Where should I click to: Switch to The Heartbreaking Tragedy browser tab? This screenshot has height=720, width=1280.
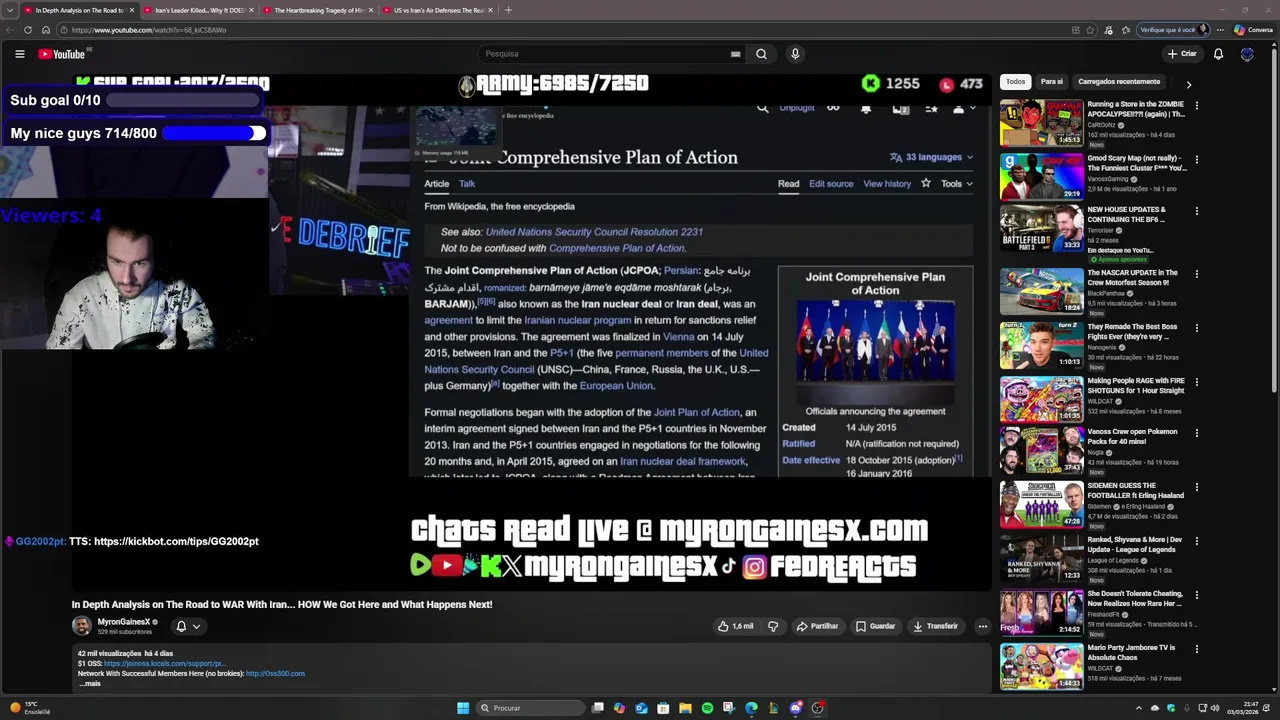tap(319, 10)
